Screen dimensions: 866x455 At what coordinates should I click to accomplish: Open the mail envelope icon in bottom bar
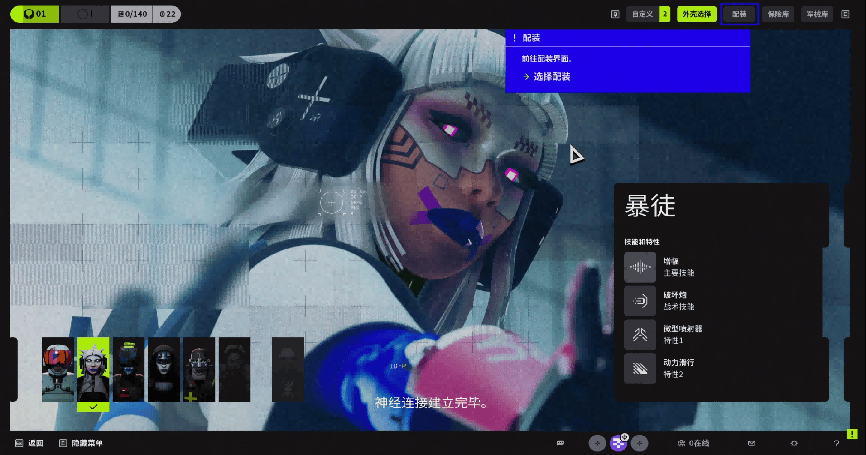[751, 443]
